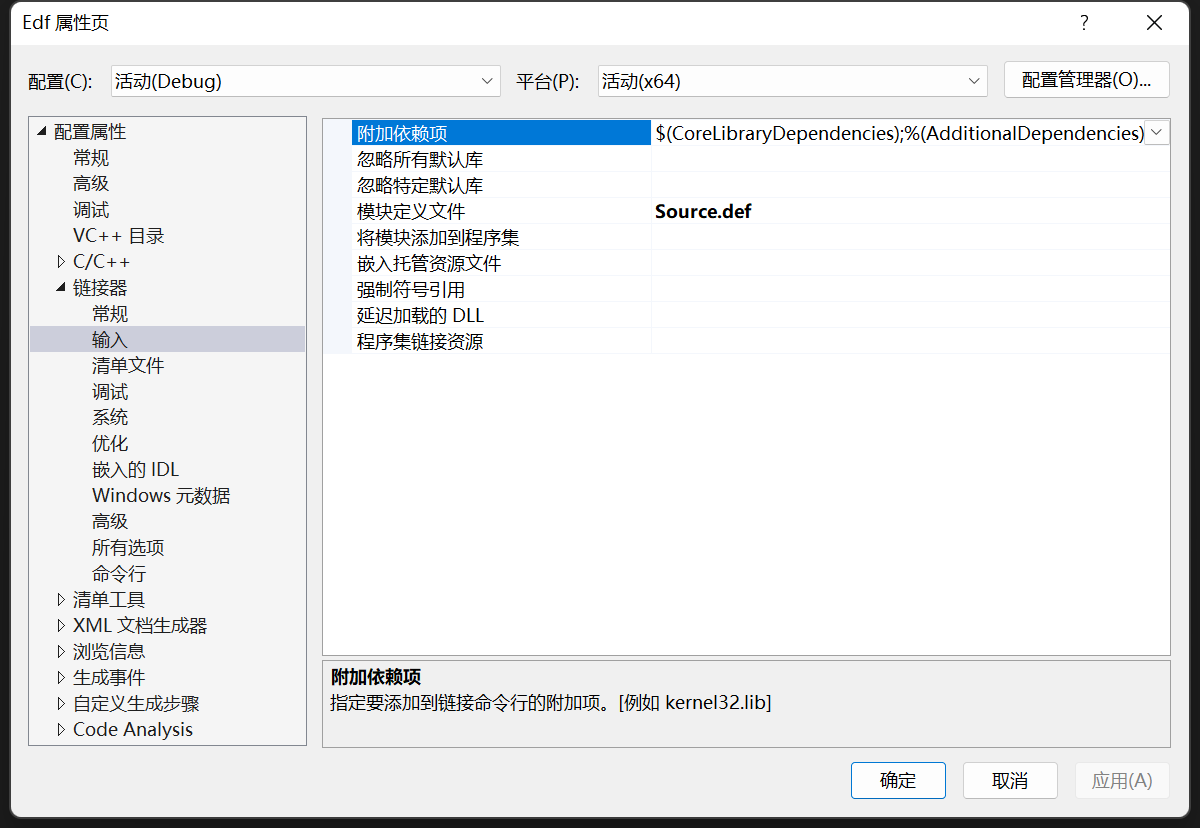Collapse the 配置属性 tree node

point(42,132)
